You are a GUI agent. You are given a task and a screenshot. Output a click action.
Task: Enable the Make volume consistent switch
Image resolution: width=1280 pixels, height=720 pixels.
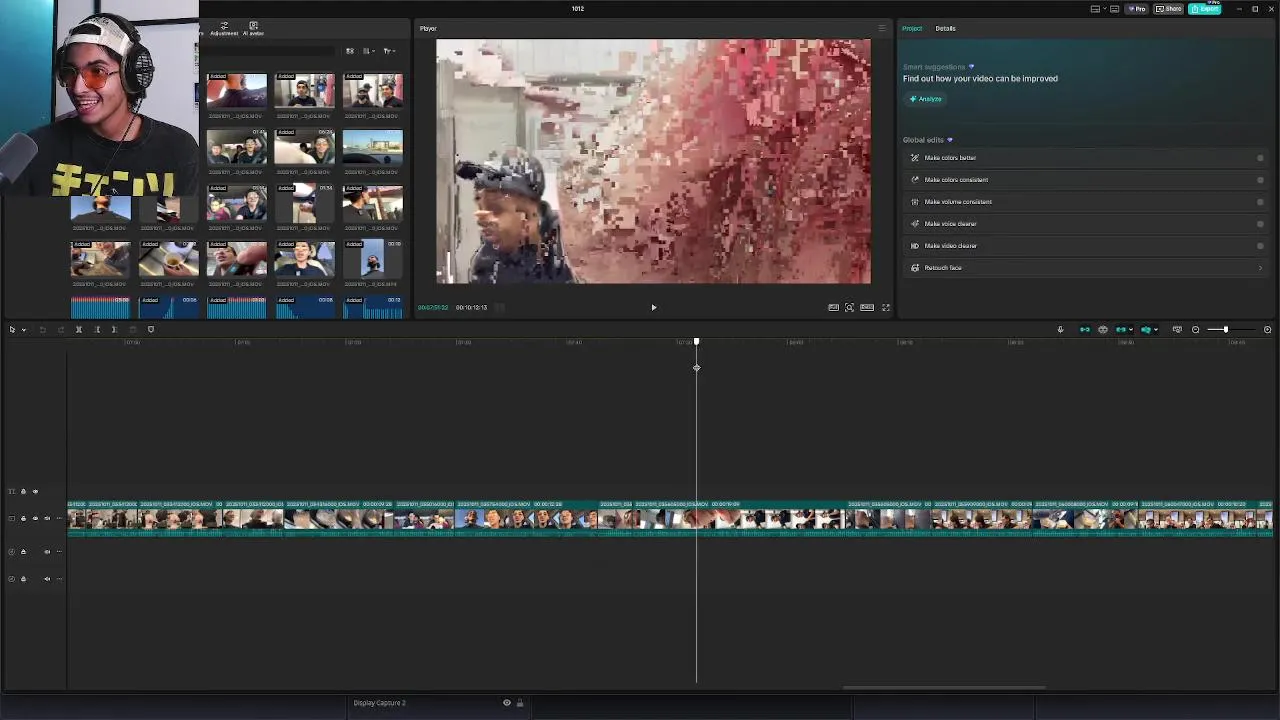(1260, 202)
